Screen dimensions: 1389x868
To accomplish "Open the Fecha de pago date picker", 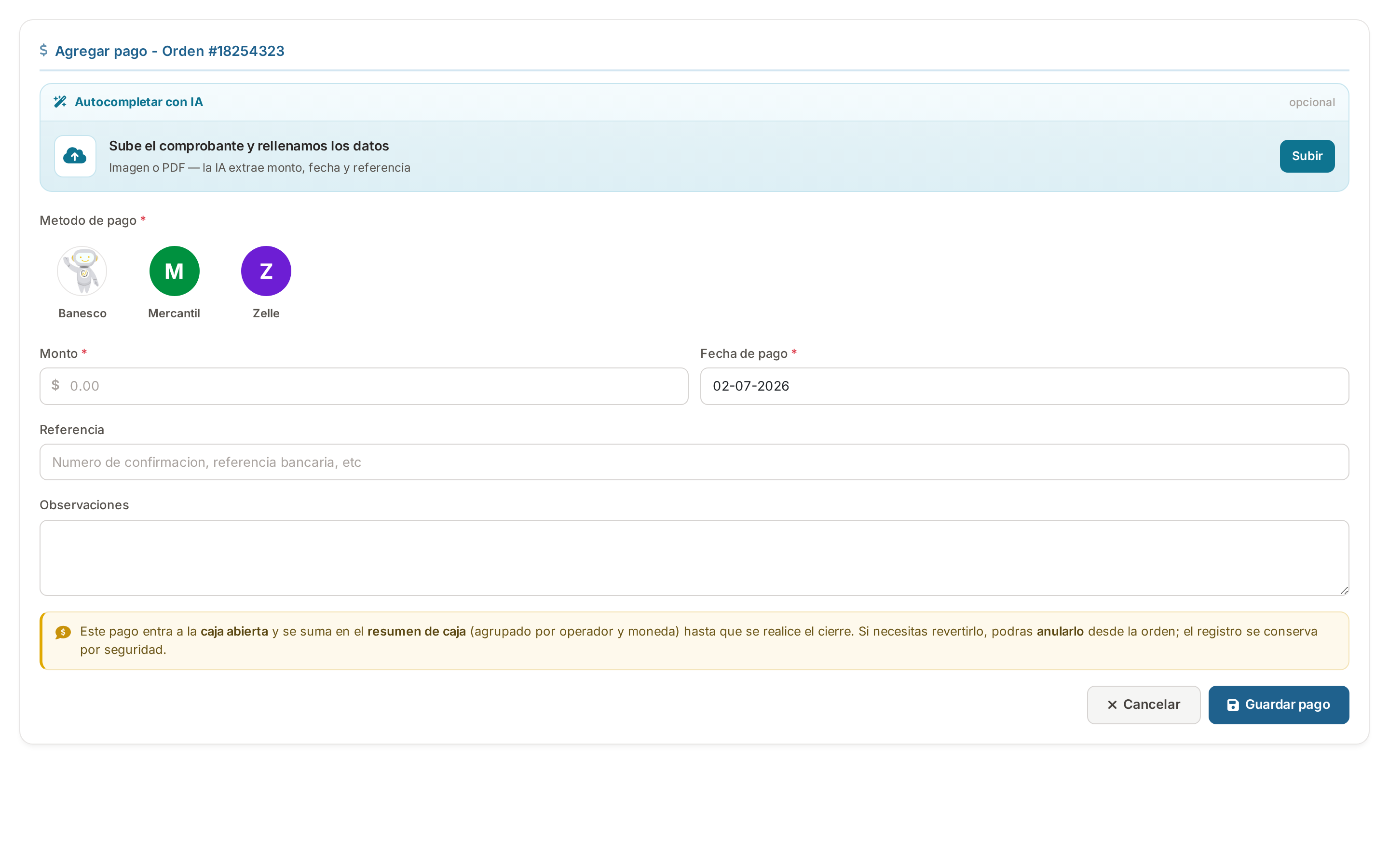I will [x=1024, y=386].
